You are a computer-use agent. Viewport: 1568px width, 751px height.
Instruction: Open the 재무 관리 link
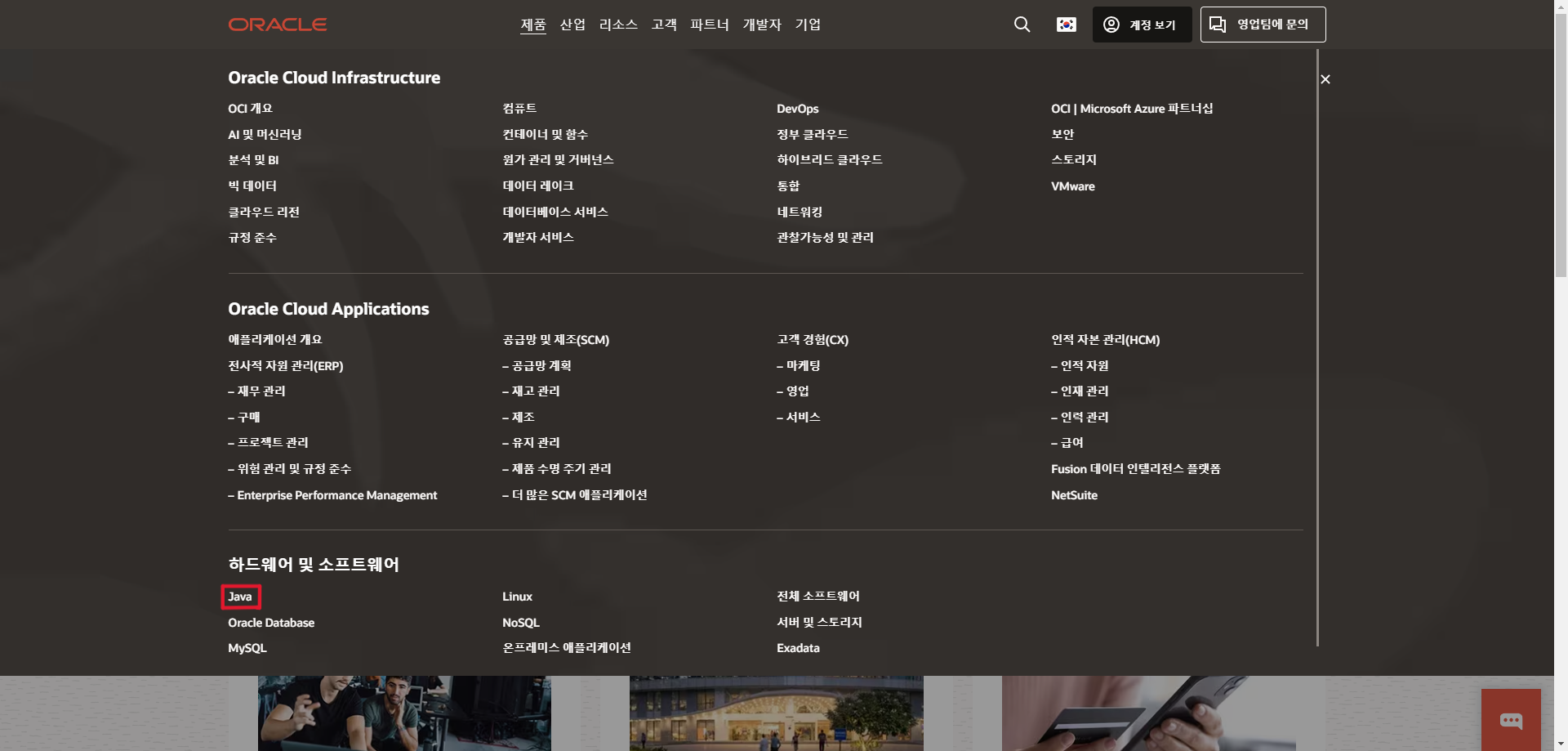(x=256, y=391)
